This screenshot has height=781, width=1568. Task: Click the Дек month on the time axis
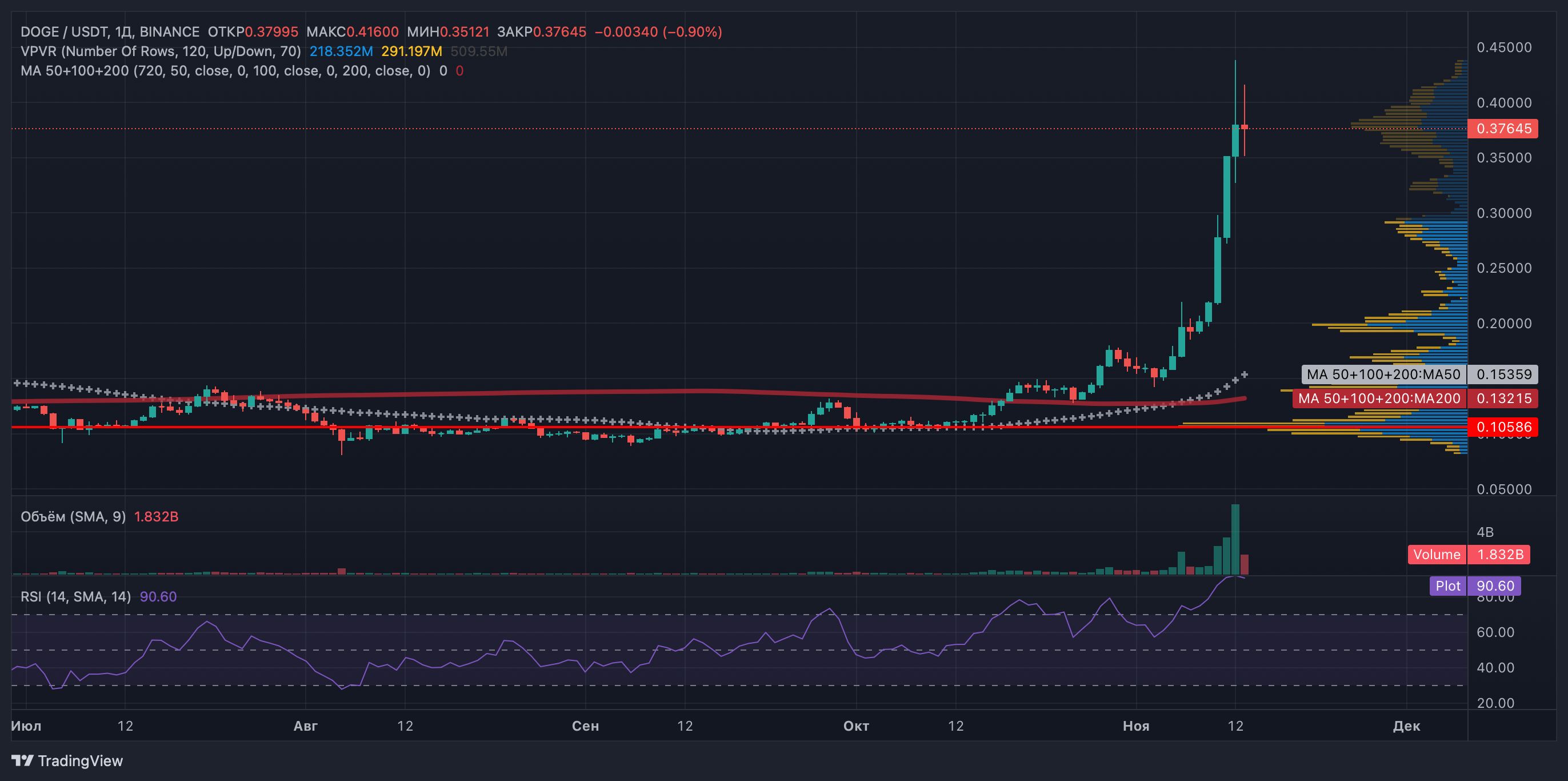[1406, 726]
